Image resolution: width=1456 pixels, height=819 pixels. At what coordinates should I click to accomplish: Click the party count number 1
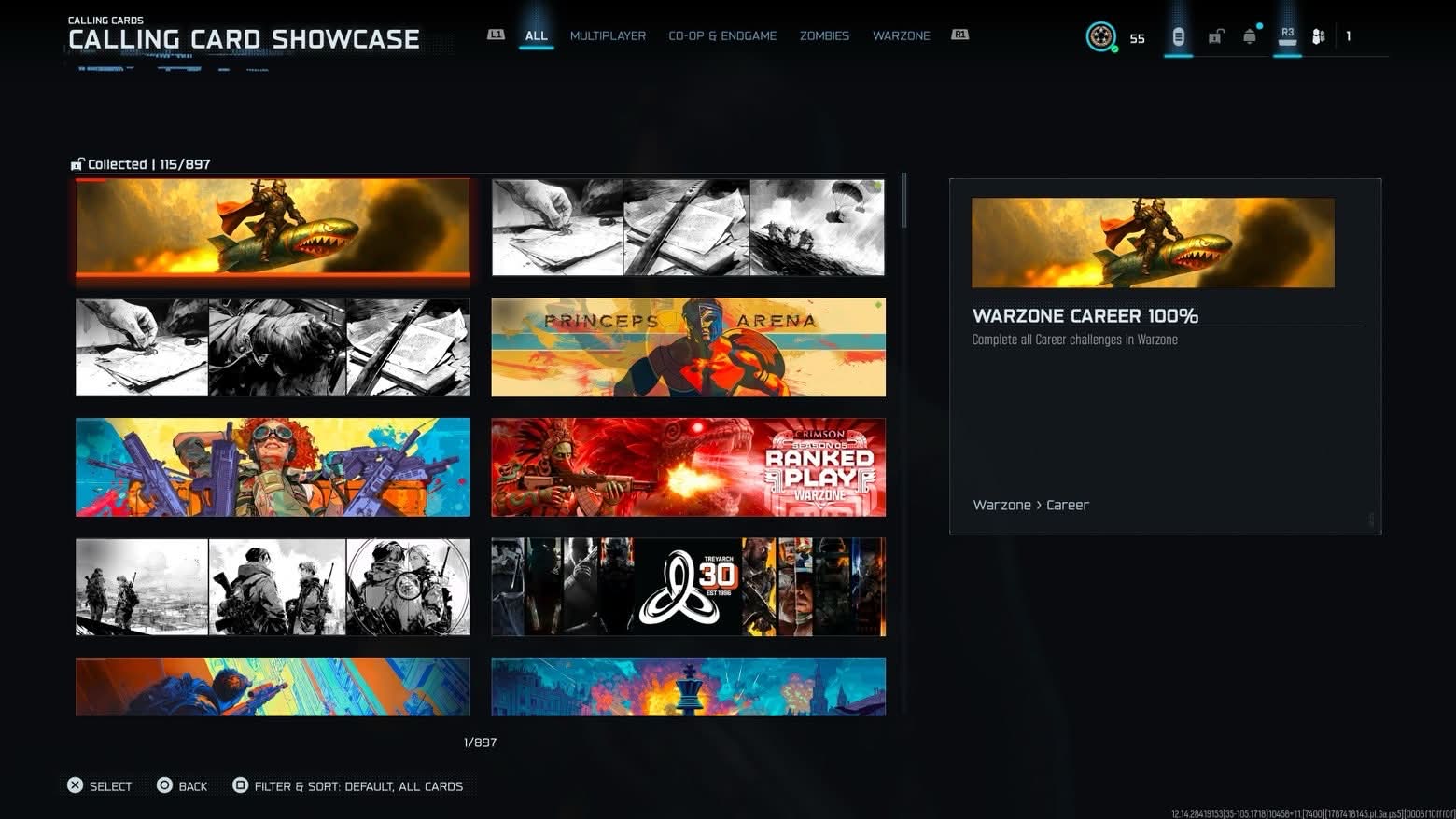(x=1348, y=36)
